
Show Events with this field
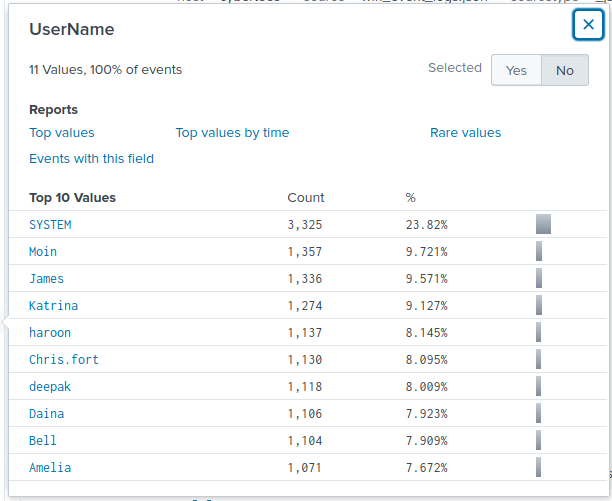(x=92, y=159)
